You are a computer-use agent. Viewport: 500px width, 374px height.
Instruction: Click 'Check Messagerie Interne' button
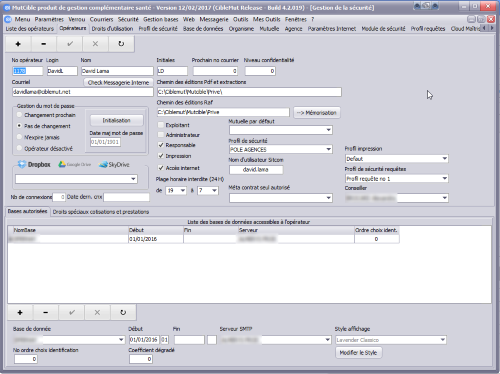pyautogui.click(x=118, y=83)
